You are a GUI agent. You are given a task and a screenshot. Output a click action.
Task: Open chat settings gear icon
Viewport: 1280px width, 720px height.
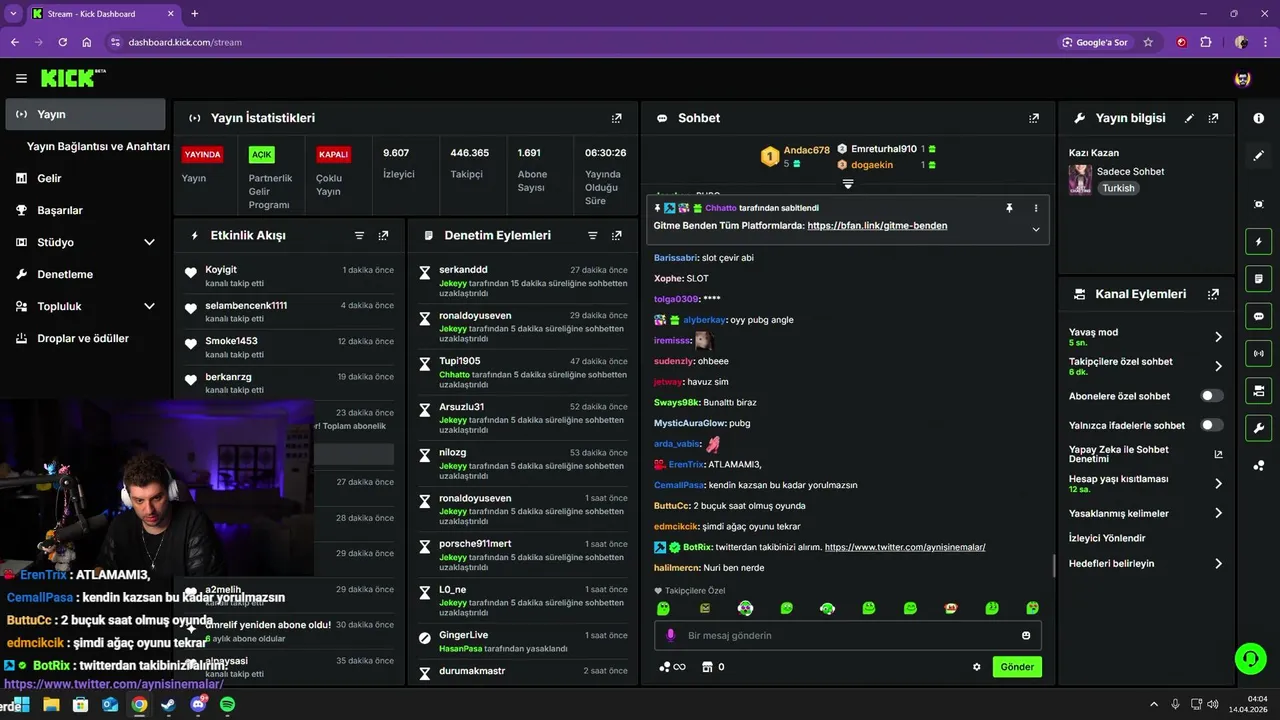point(977,667)
